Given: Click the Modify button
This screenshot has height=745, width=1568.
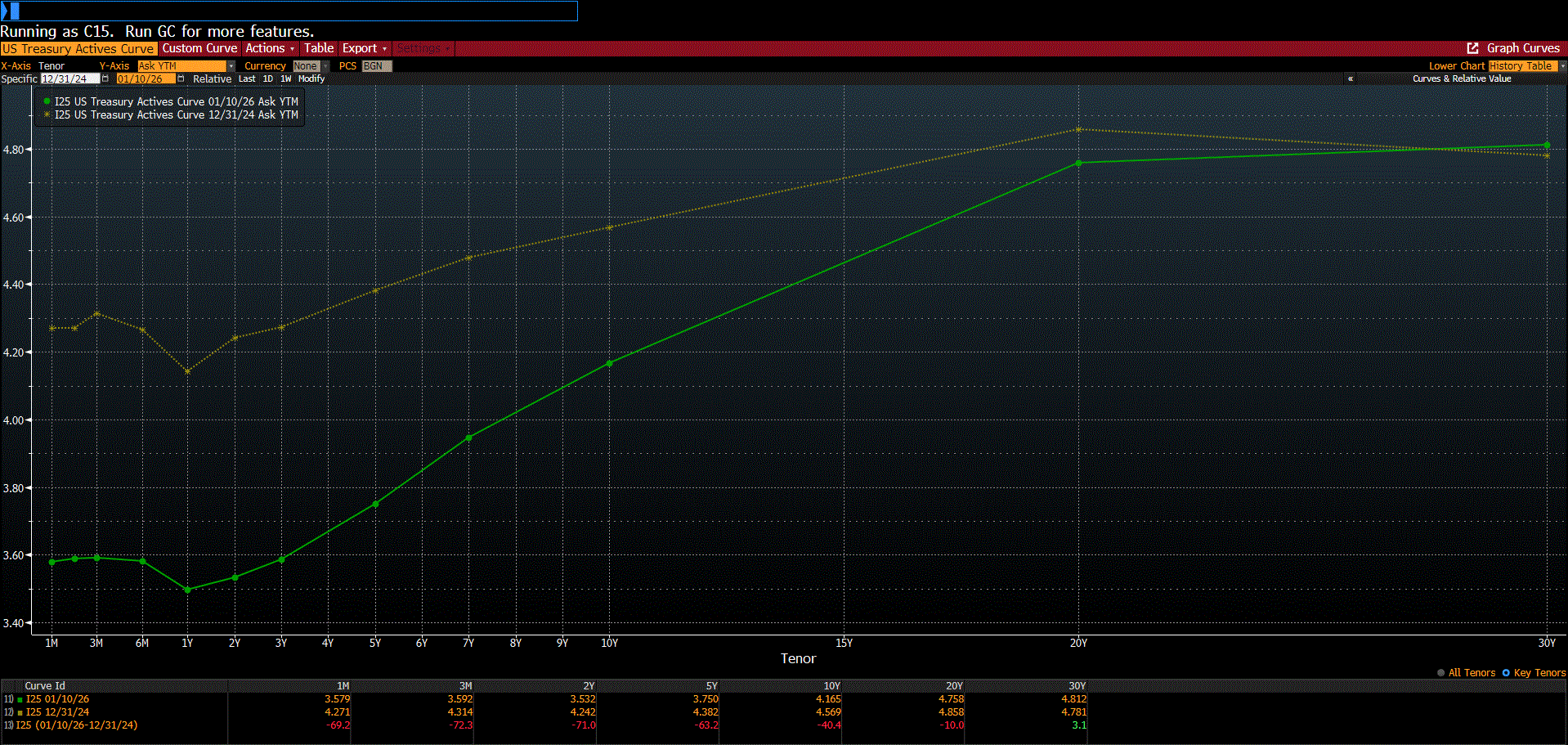Looking at the screenshot, I should (311, 79).
